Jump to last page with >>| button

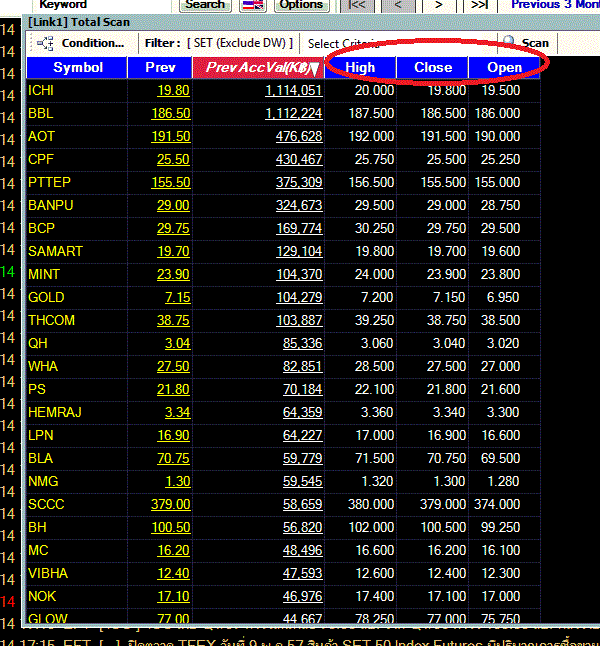(480, 5)
